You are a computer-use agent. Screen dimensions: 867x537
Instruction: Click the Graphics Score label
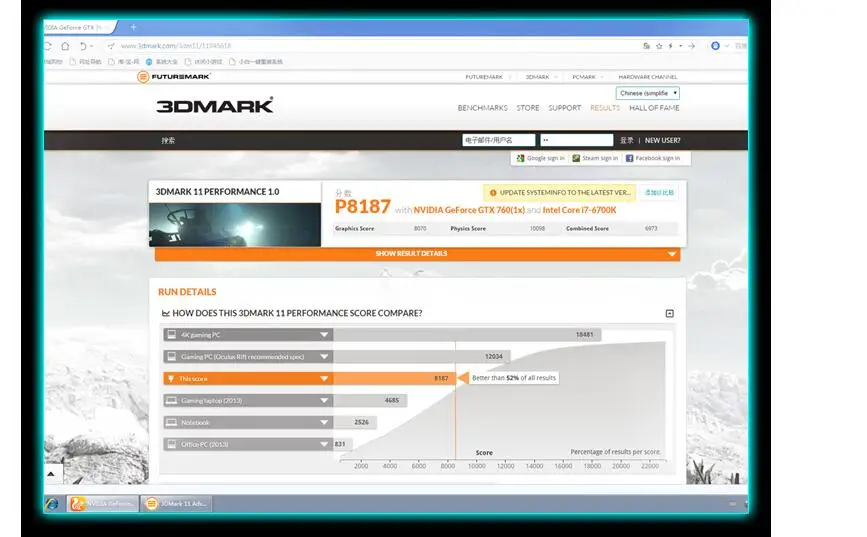[x=354, y=228]
